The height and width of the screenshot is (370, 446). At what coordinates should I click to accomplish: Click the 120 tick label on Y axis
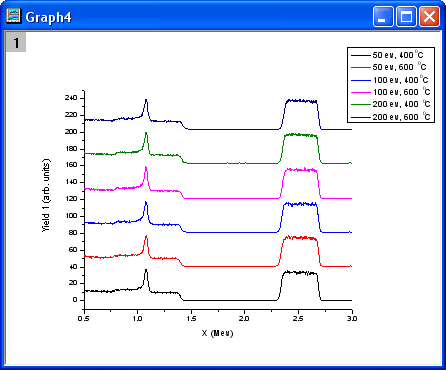pos(71,199)
